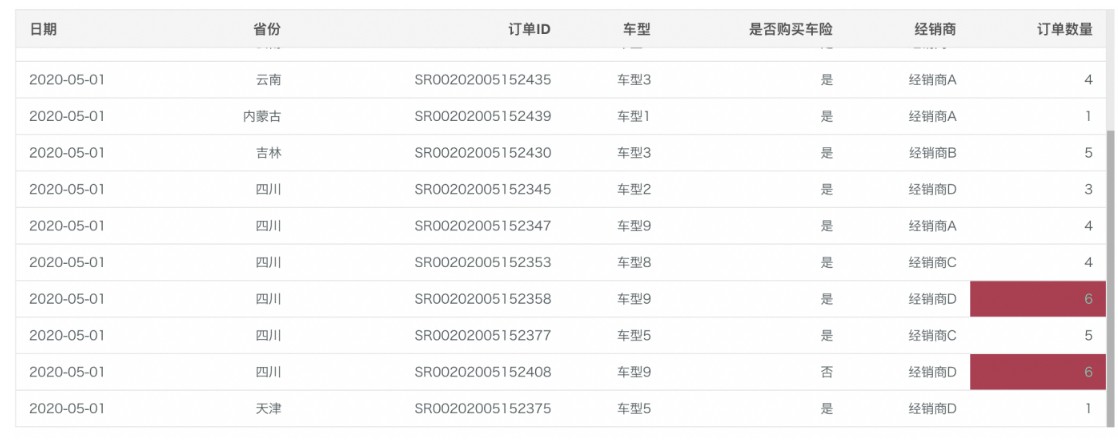Select the 订单ID column header
The width and height of the screenshot is (1118, 440).
pyautogui.click(x=529, y=29)
